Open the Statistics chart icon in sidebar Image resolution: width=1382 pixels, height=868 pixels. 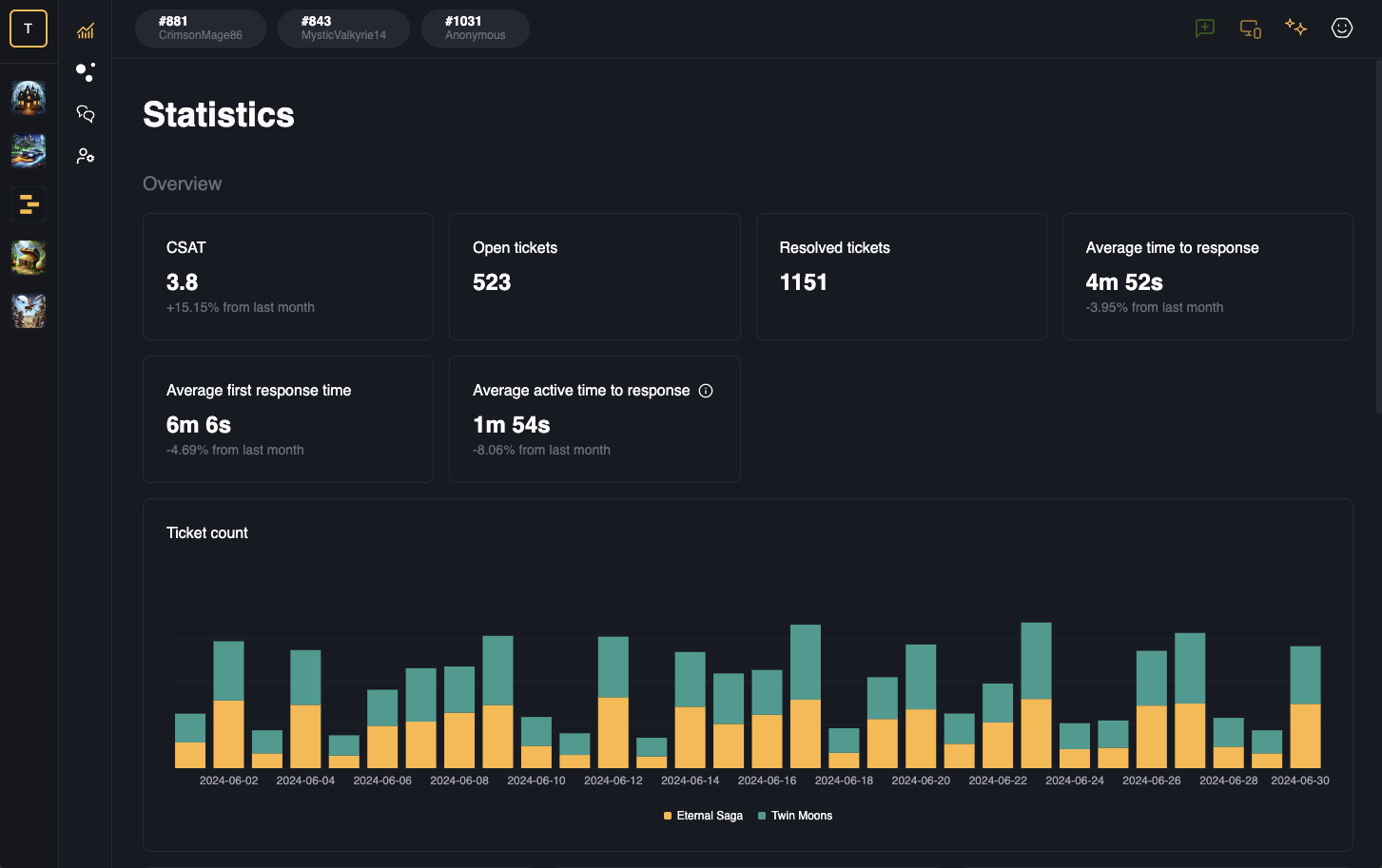click(x=86, y=31)
